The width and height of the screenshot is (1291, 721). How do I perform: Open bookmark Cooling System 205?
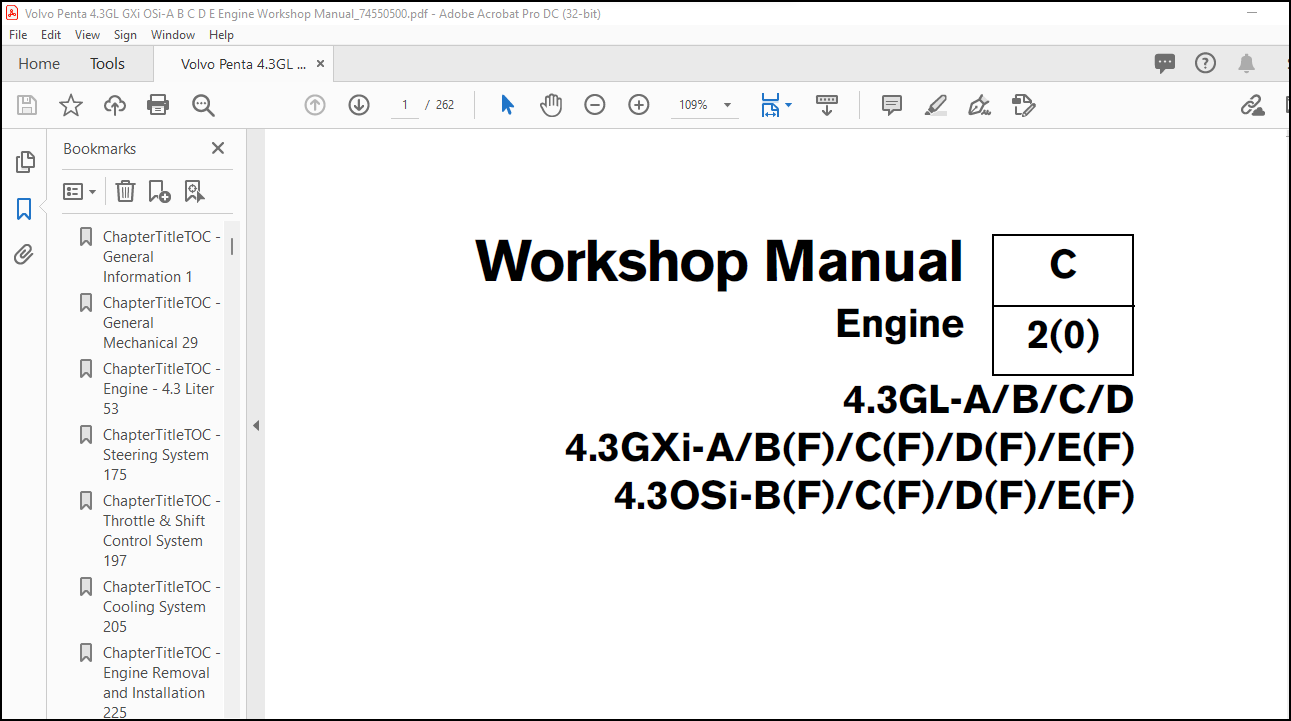point(162,607)
